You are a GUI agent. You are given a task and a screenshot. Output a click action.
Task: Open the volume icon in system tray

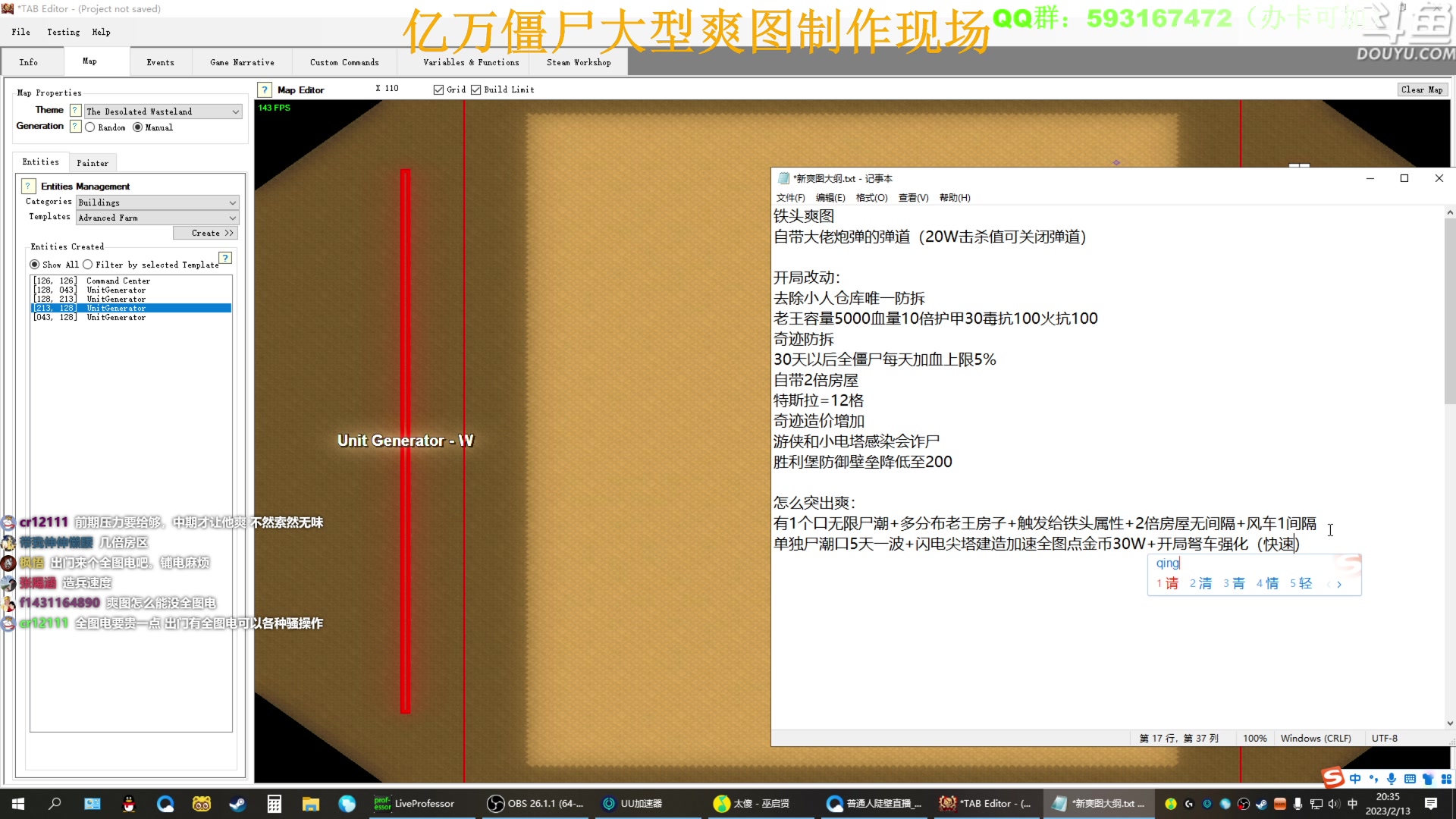1333,804
